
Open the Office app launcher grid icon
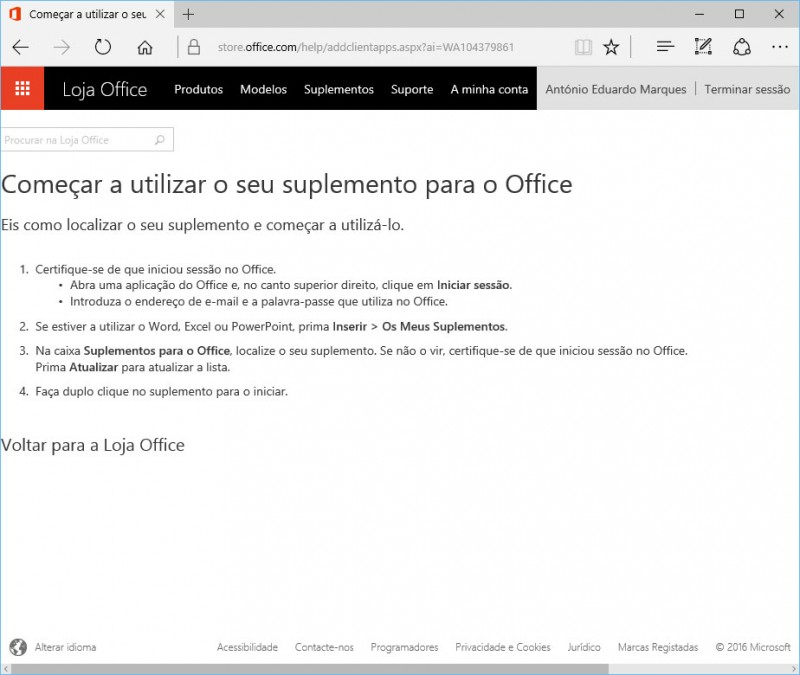click(22, 88)
